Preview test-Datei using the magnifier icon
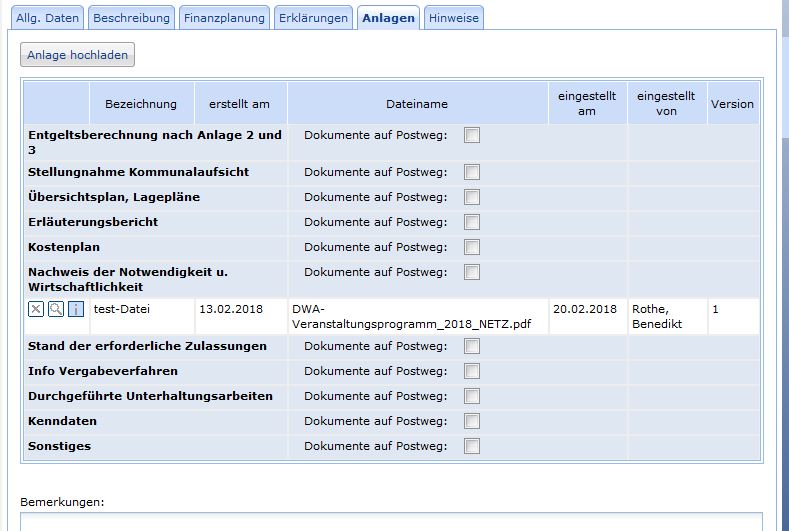789x531 pixels. pos(56,309)
